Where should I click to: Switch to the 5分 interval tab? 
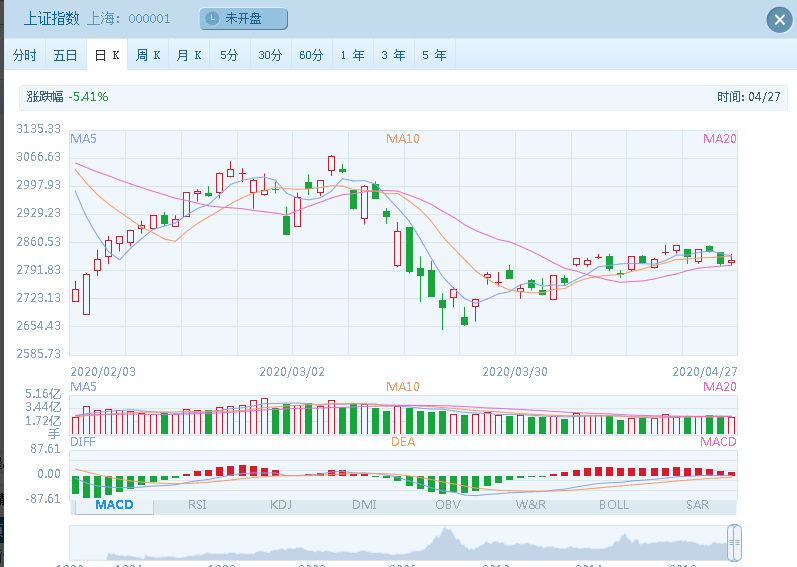tap(229, 55)
